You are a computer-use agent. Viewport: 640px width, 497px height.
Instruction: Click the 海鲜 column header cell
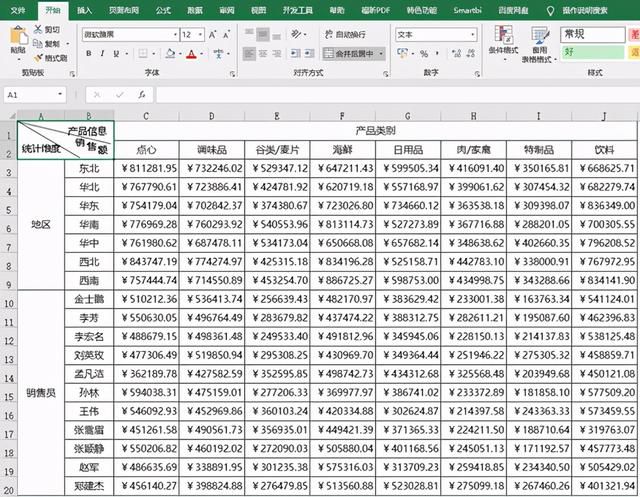(342, 150)
